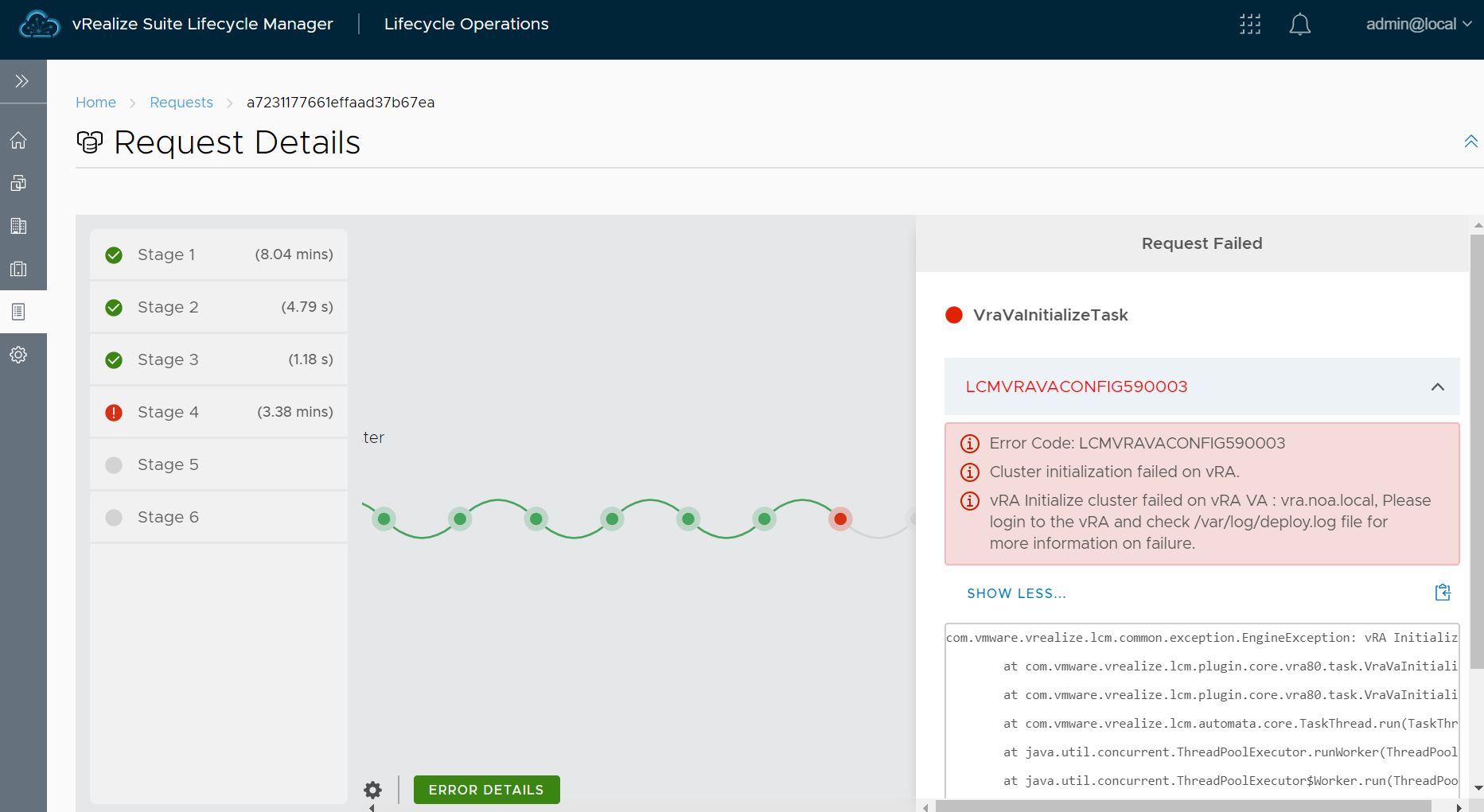Click the vRealize cloud logo icon
The width and height of the screenshot is (1484, 812).
39,25
